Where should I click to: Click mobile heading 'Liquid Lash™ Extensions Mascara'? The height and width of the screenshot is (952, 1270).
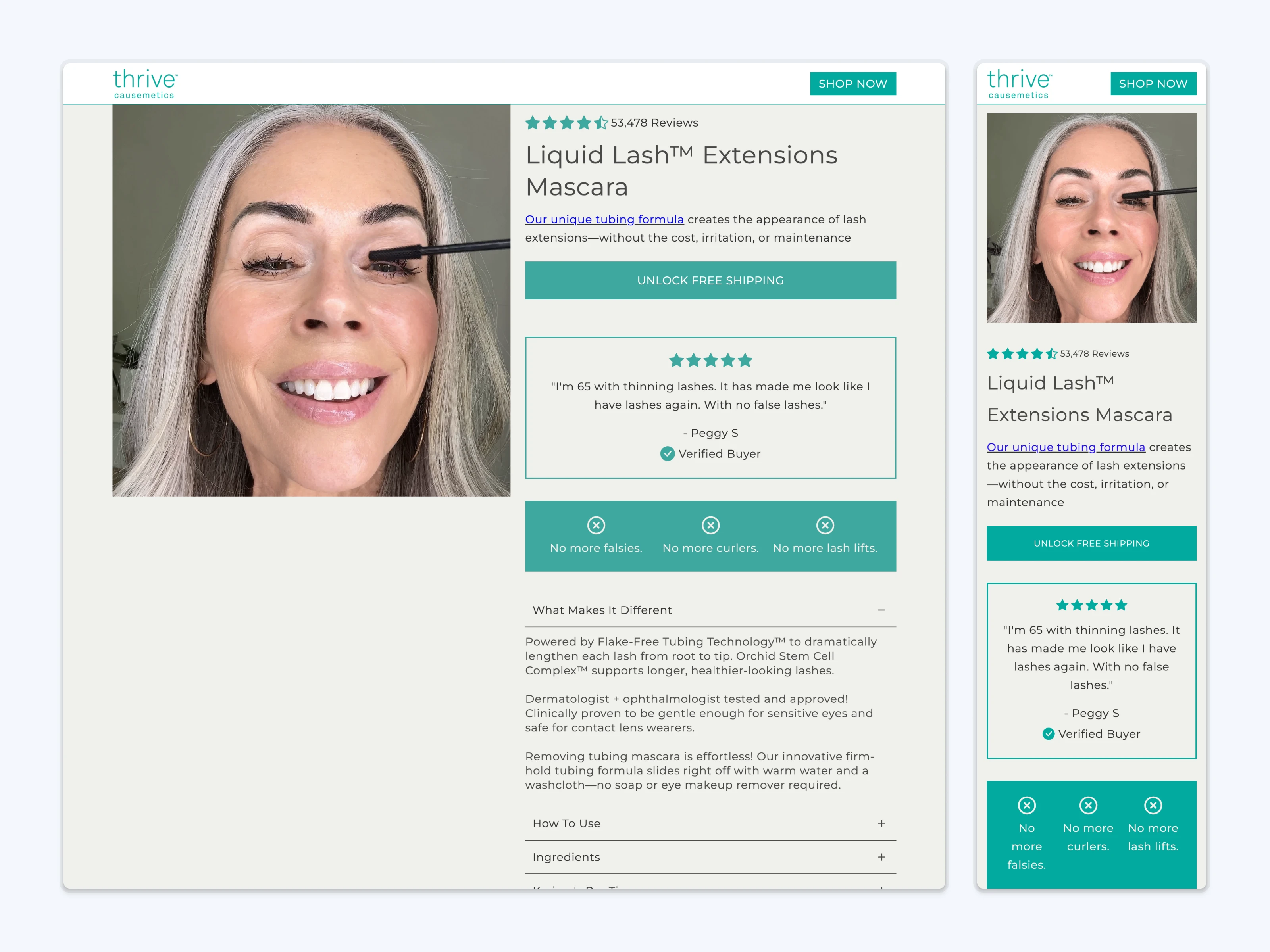pos(1079,399)
